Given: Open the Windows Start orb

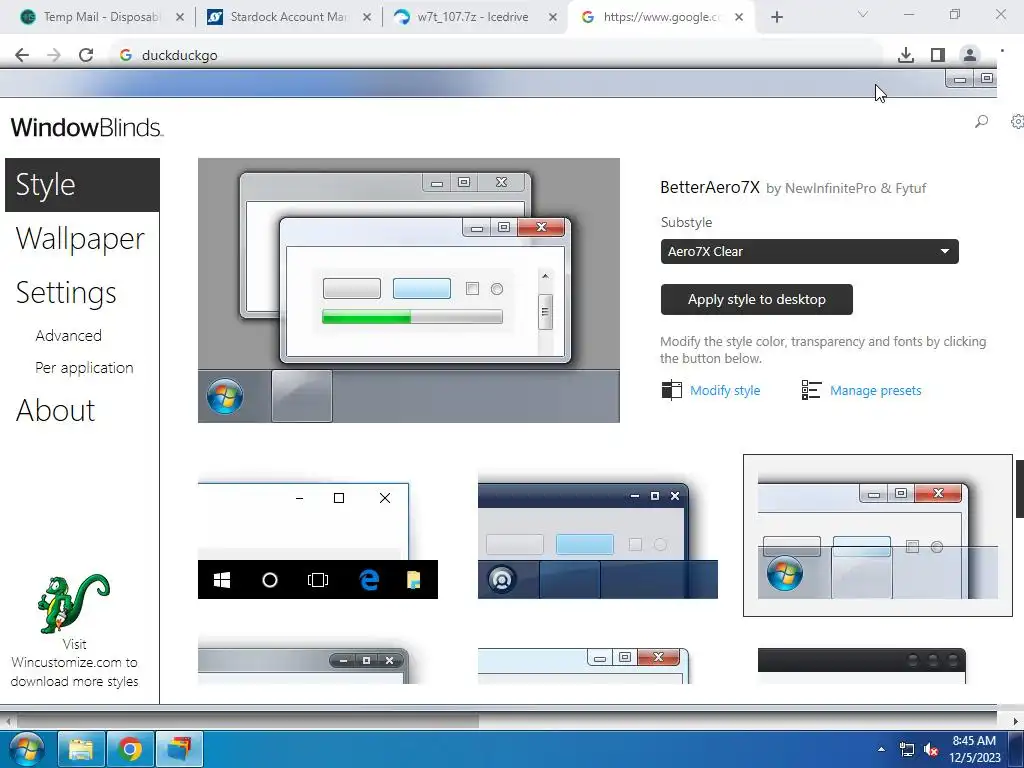Looking at the screenshot, I should pos(27,748).
